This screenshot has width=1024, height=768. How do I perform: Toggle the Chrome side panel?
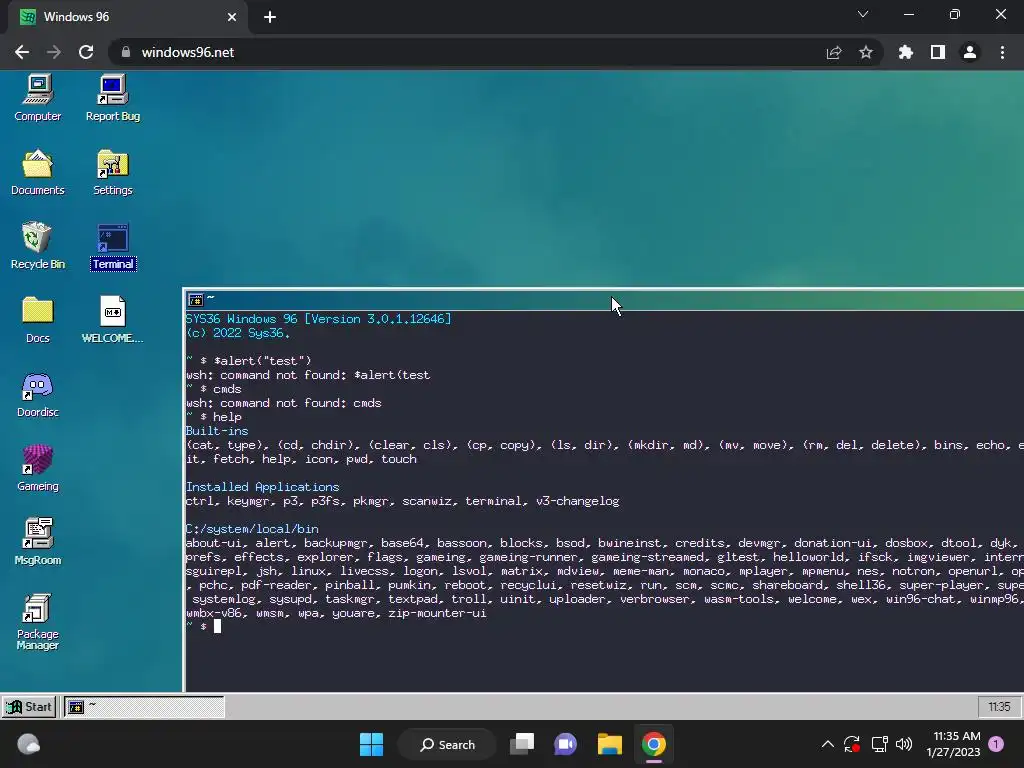[937, 52]
